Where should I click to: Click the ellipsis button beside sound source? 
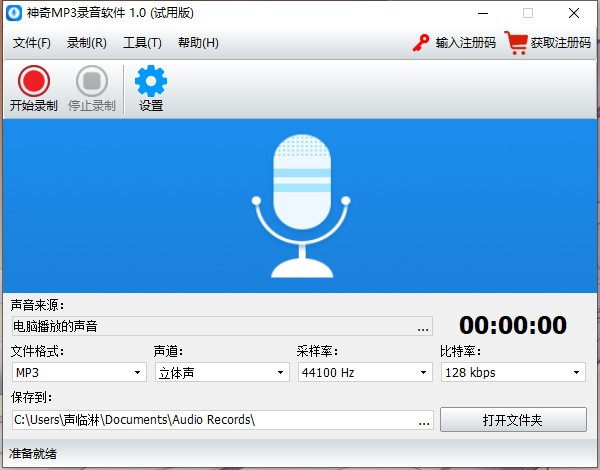[423, 327]
